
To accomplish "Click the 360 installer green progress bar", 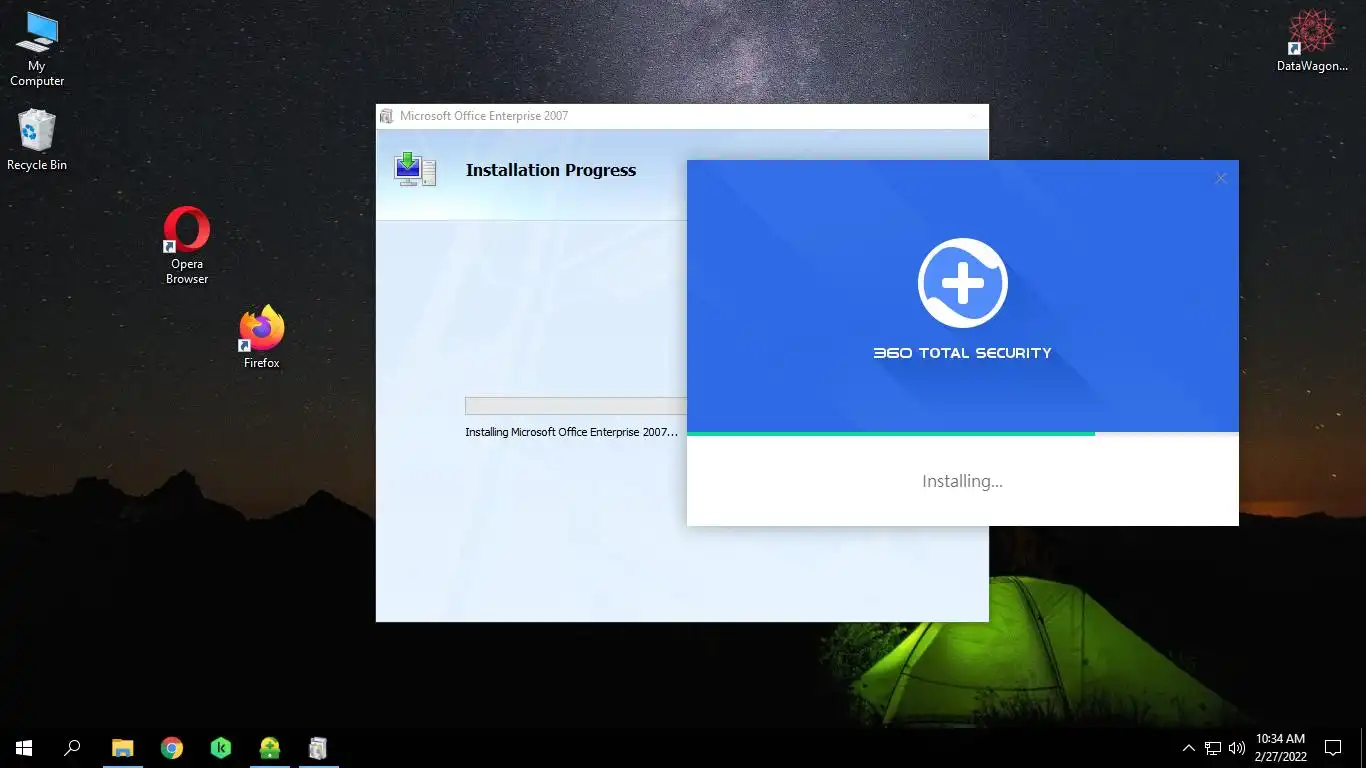I will click(891, 434).
